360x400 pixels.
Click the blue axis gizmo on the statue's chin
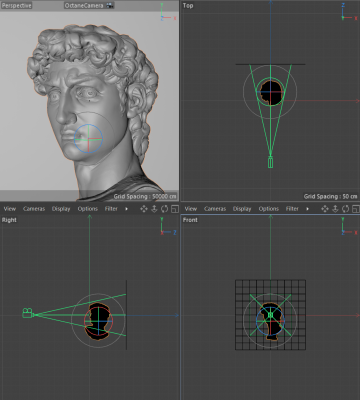click(88, 139)
